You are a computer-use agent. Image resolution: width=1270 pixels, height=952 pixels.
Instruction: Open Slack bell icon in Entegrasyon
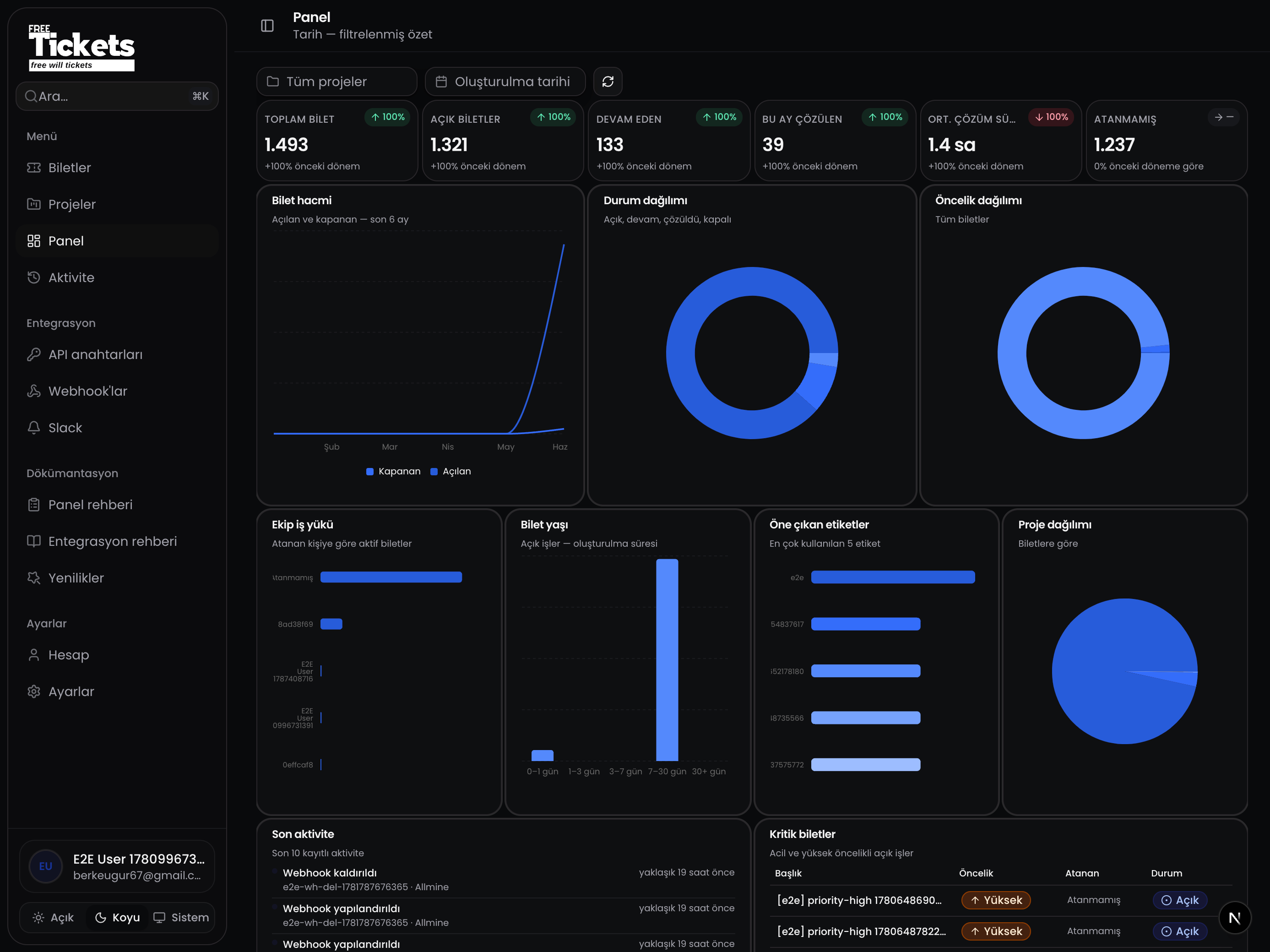coord(34,428)
